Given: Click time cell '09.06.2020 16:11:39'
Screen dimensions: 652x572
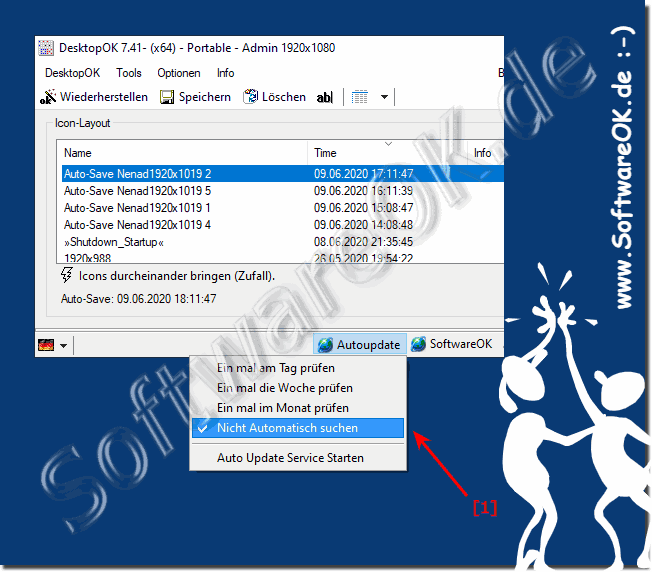Looking at the screenshot, I should (x=363, y=191).
